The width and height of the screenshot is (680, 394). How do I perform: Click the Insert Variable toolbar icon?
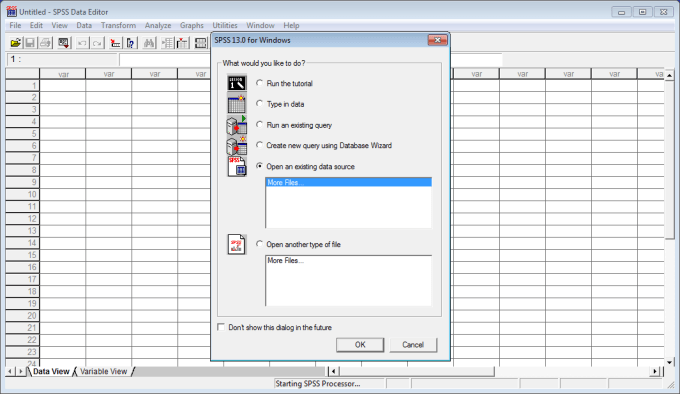[183, 42]
